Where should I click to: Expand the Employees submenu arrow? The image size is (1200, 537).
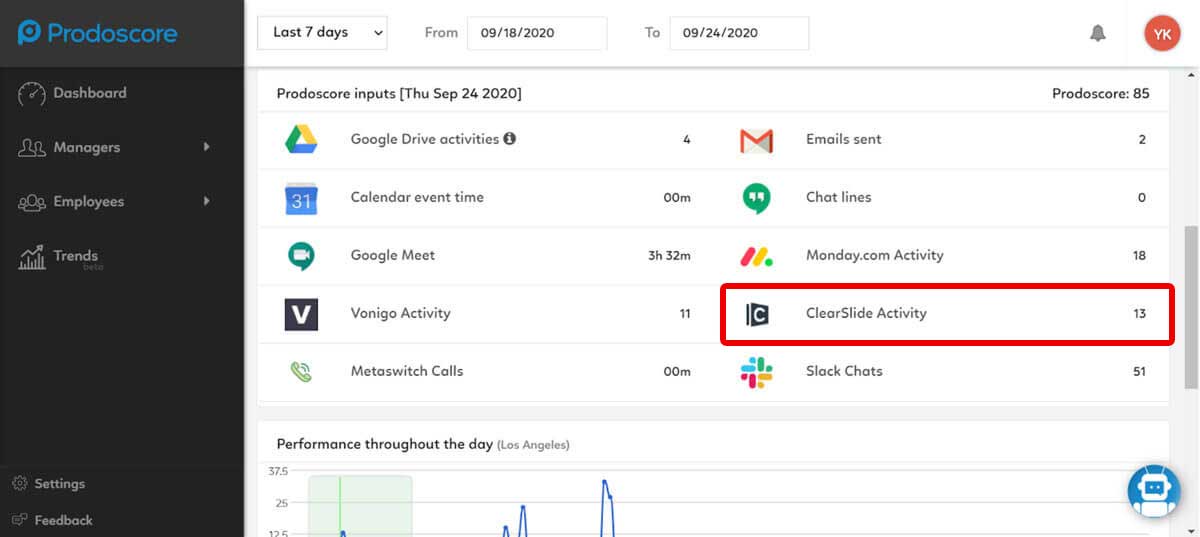point(207,201)
